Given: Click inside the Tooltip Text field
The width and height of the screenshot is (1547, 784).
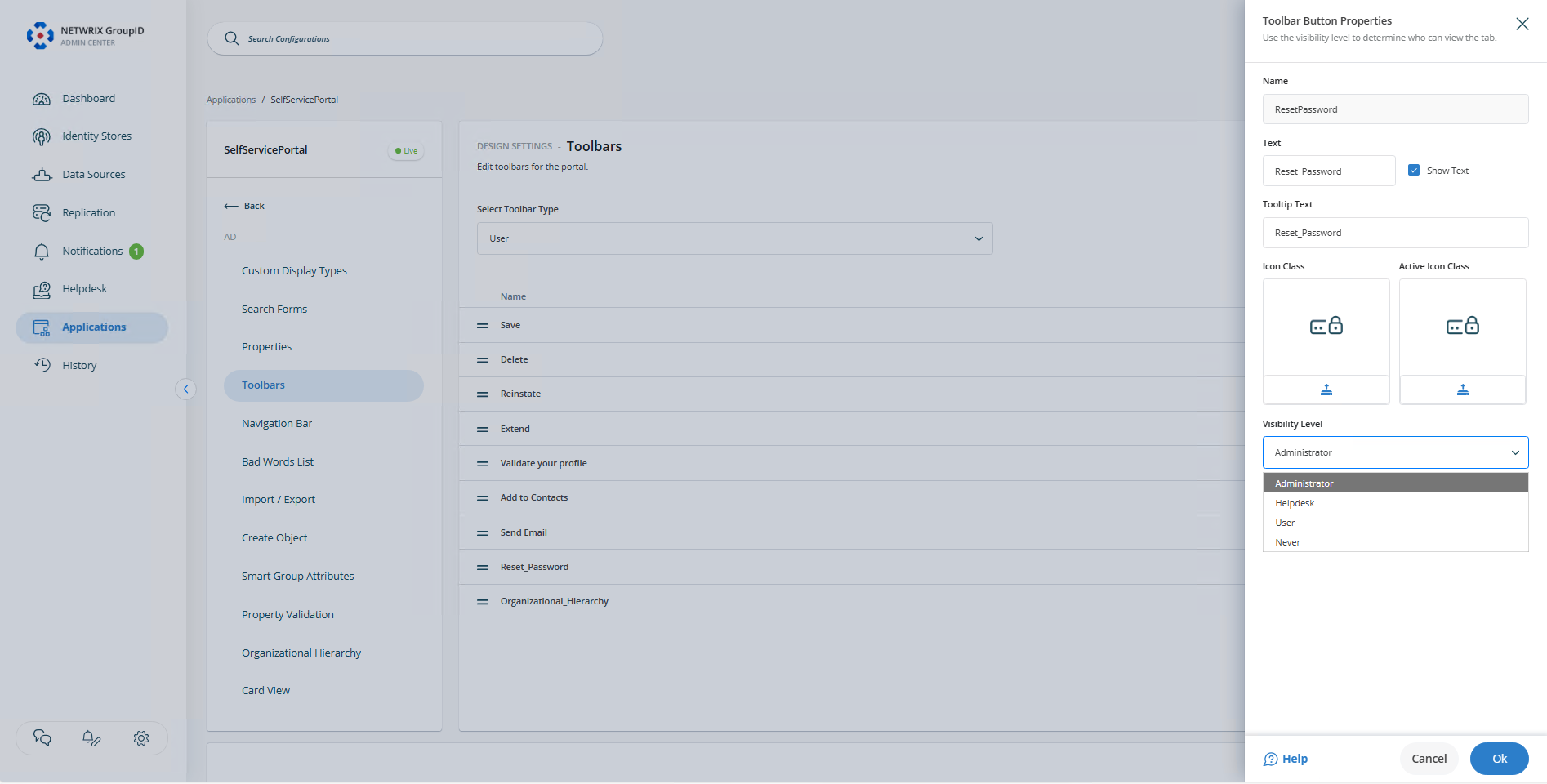Looking at the screenshot, I should coord(1394,233).
